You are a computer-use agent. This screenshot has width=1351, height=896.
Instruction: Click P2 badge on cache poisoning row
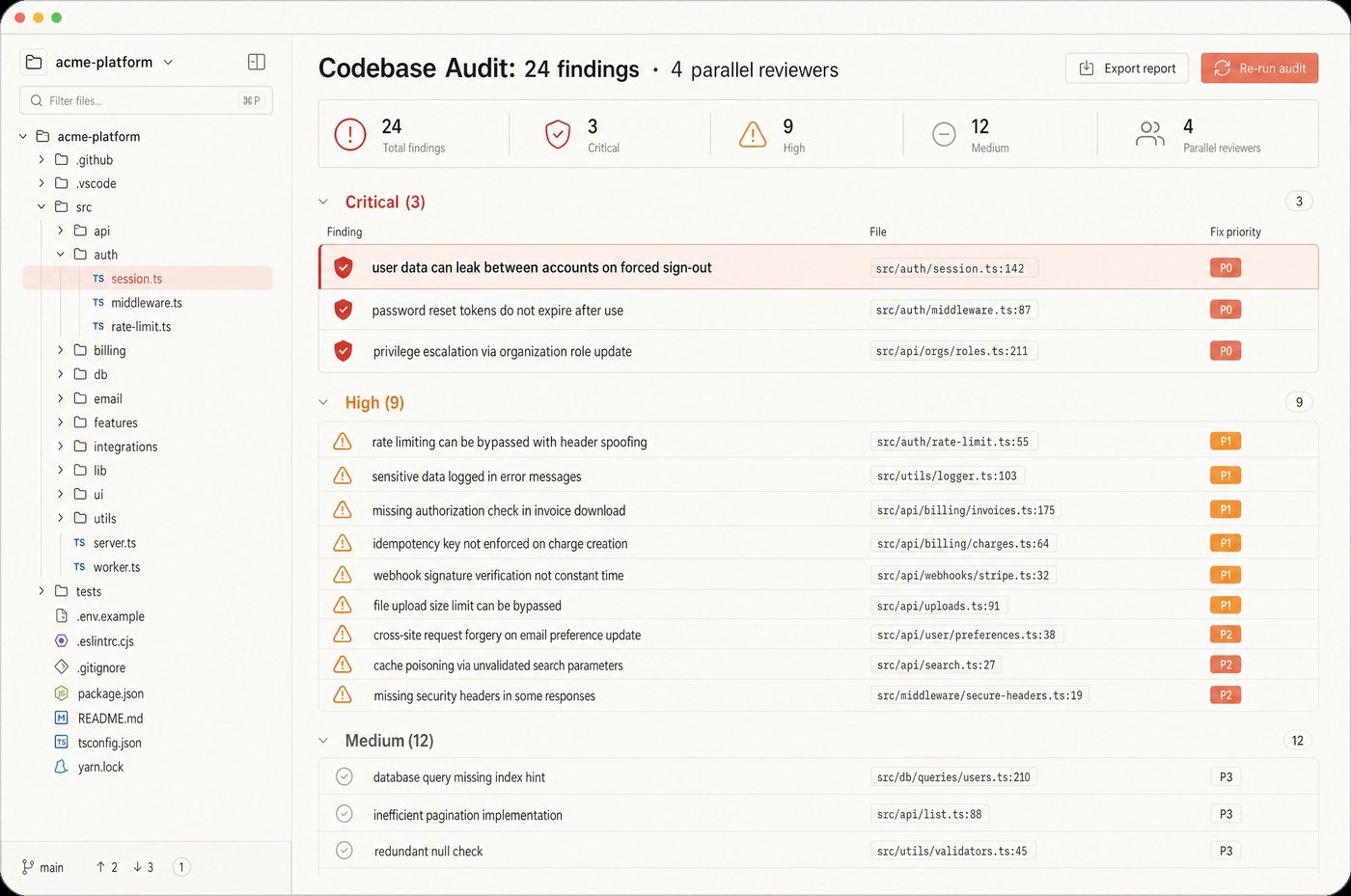[1226, 665]
